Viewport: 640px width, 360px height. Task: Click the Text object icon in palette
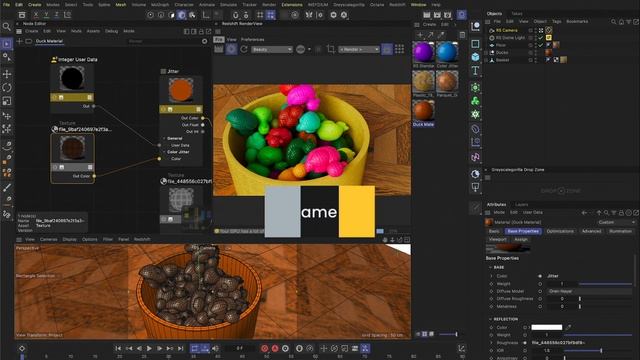click(x=476, y=71)
